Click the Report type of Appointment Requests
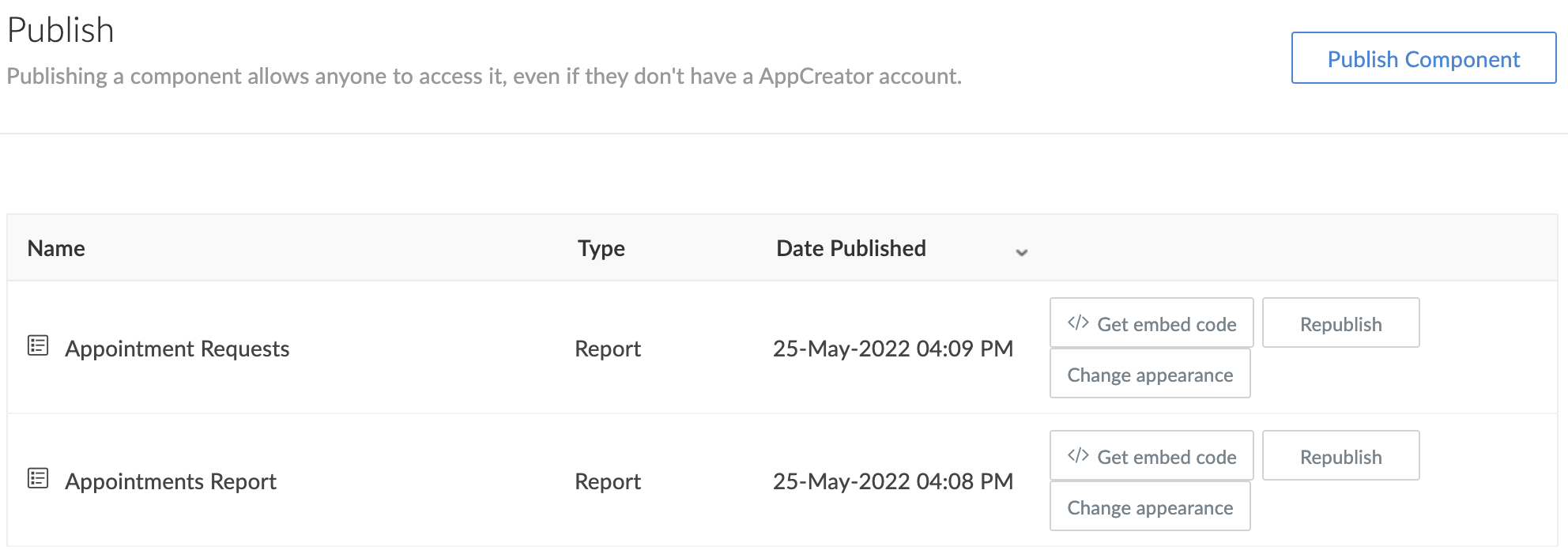 [607, 349]
